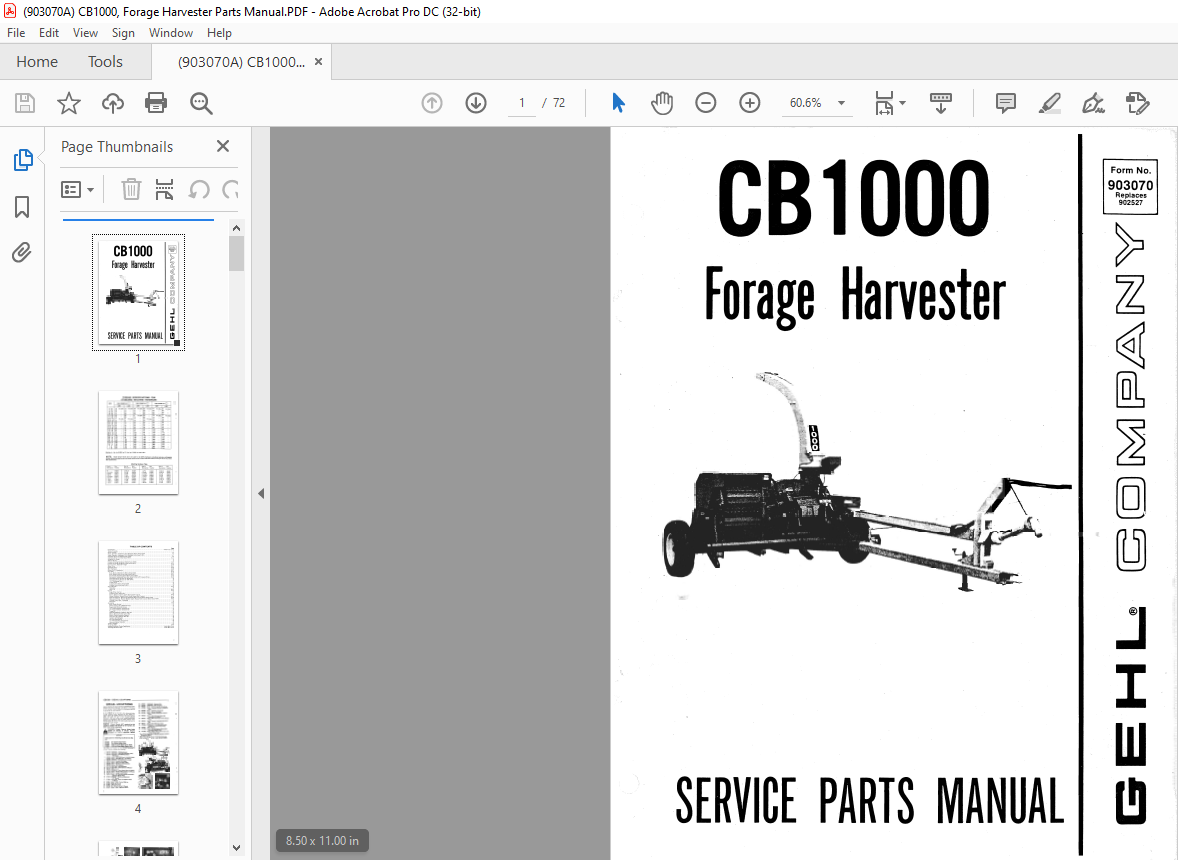Click the read mode keyboard download icon
The image size is (1178, 860).
pos(941,103)
